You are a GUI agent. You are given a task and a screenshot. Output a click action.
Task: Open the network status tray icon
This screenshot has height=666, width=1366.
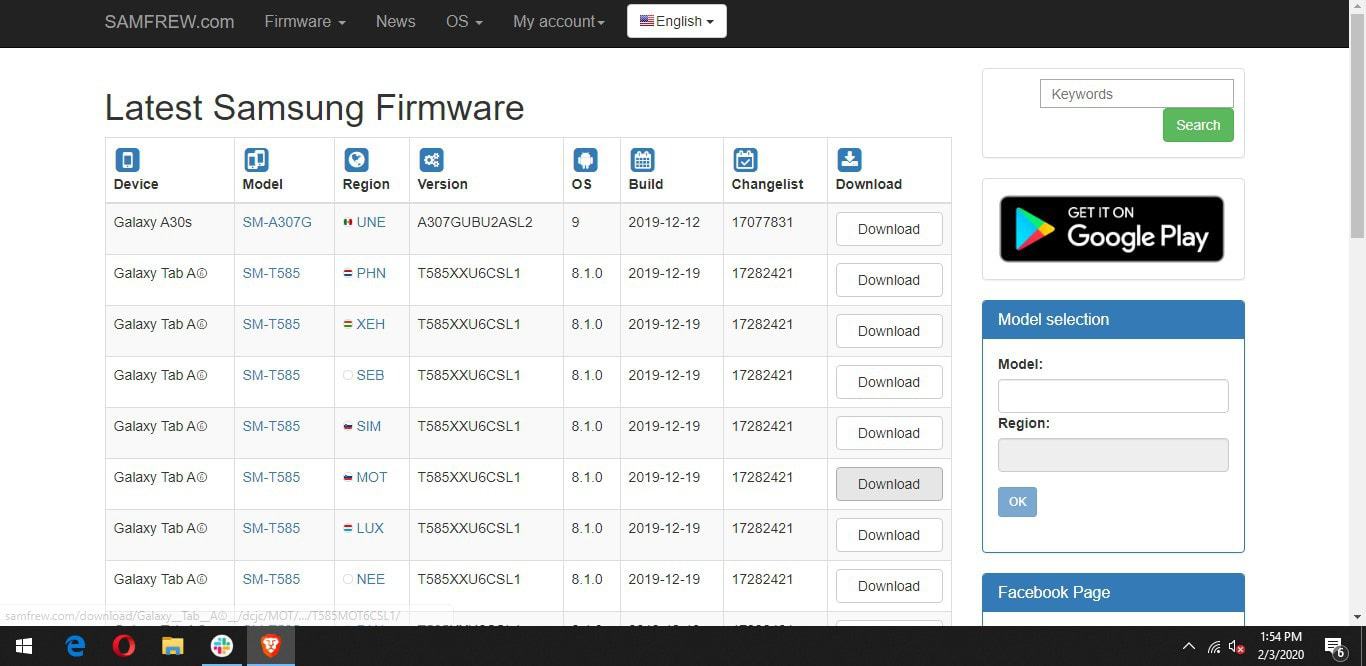1214,647
